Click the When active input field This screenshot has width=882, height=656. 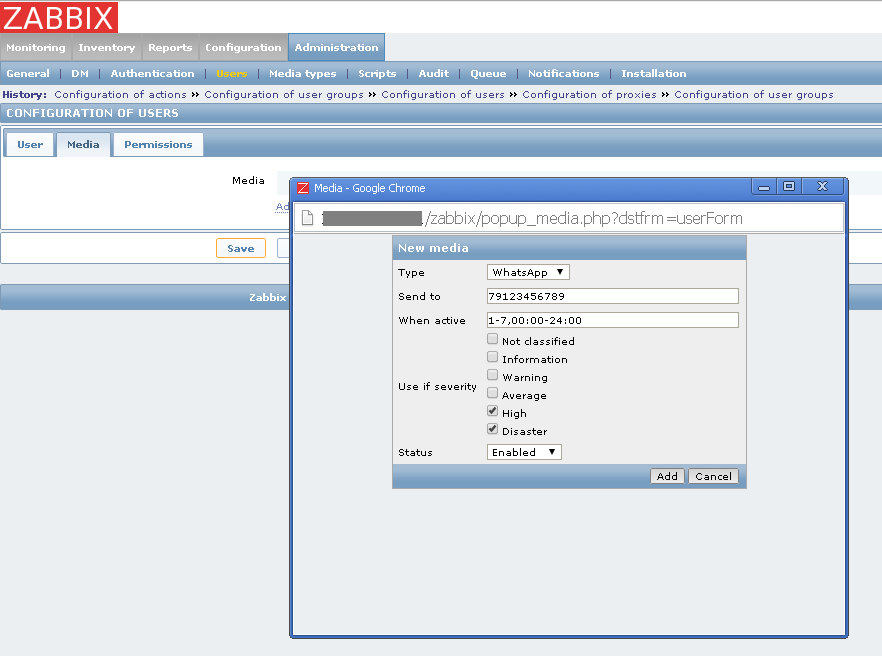613,320
